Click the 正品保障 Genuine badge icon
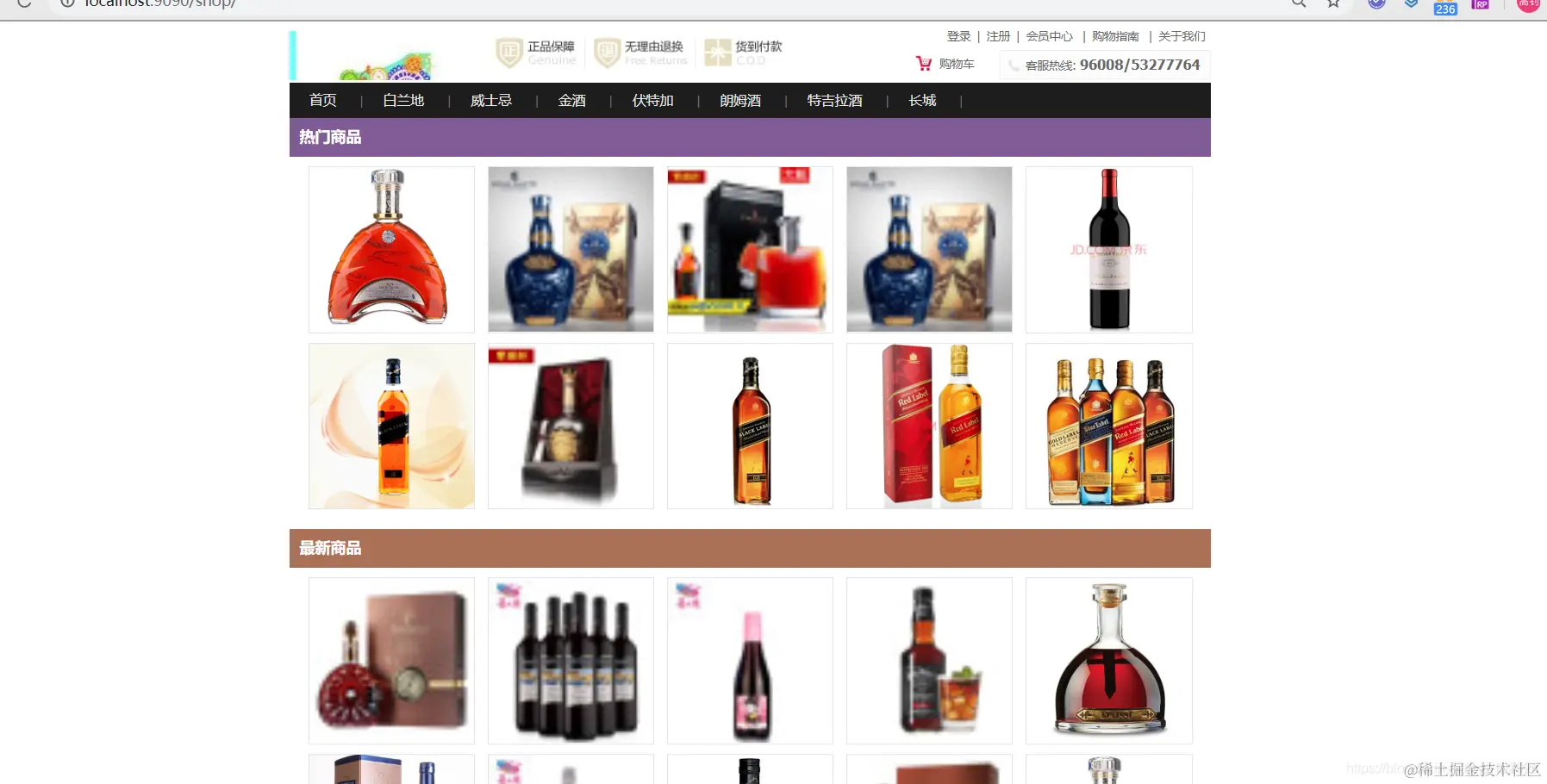This screenshot has height=784, width=1547. pyautogui.click(x=509, y=53)
